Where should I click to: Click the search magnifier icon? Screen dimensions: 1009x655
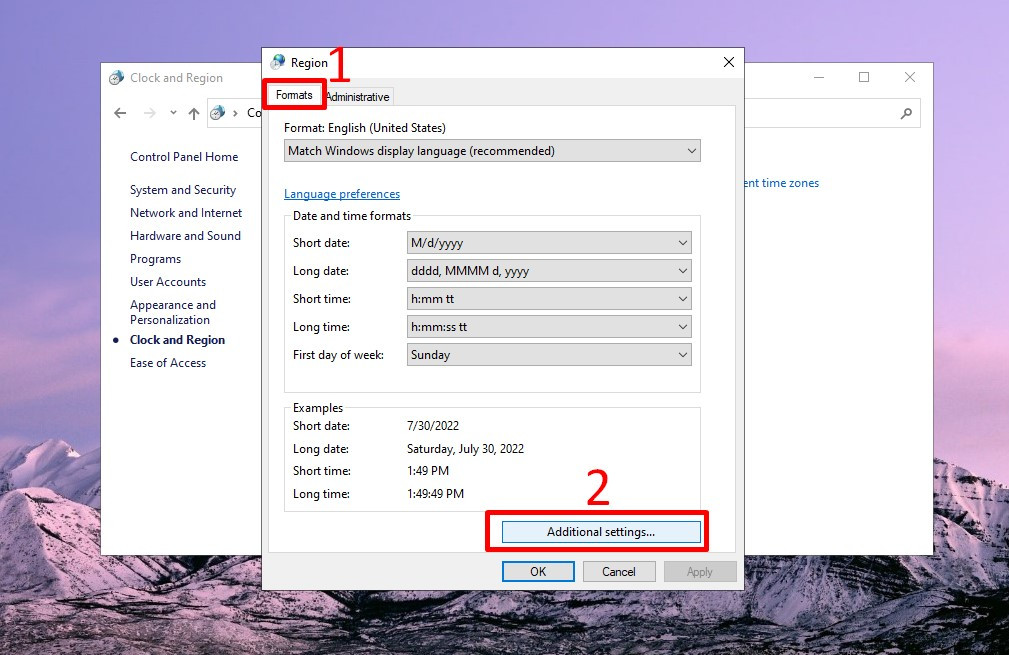[x=904, y=113]
